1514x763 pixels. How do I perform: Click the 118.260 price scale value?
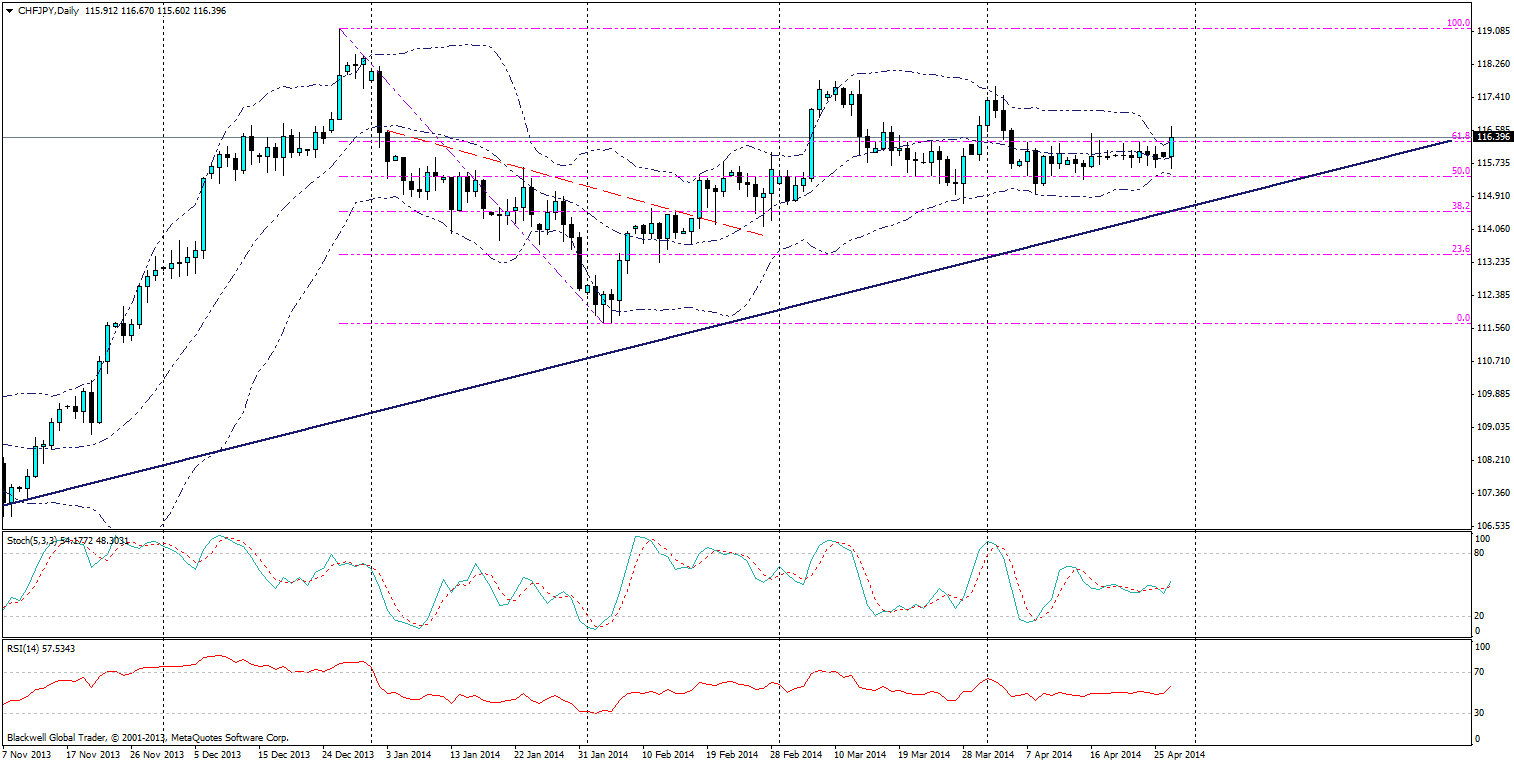pyautogui.click(x=1492, y=64)
